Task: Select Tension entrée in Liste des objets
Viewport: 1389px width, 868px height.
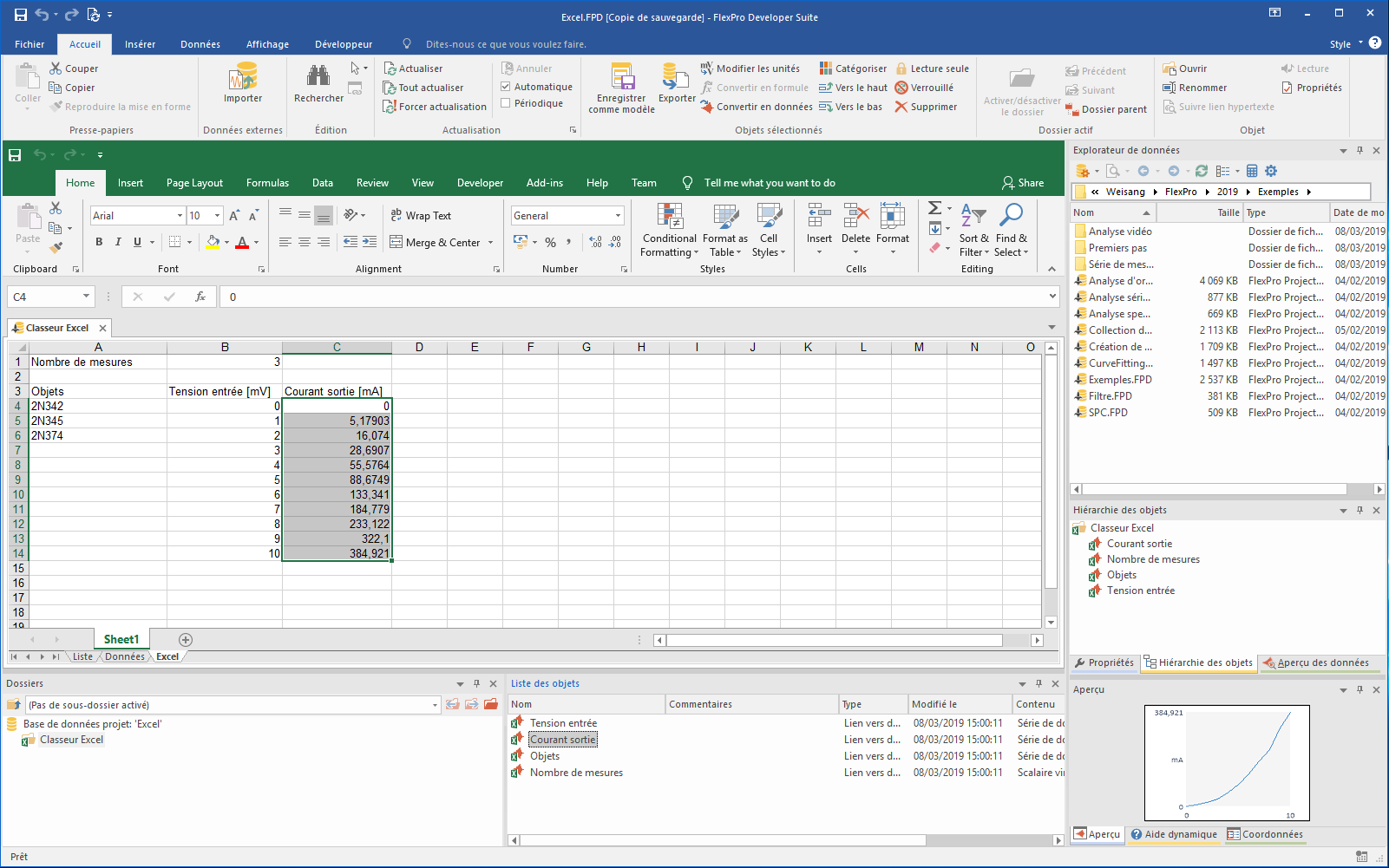Action: coord(563,723)
